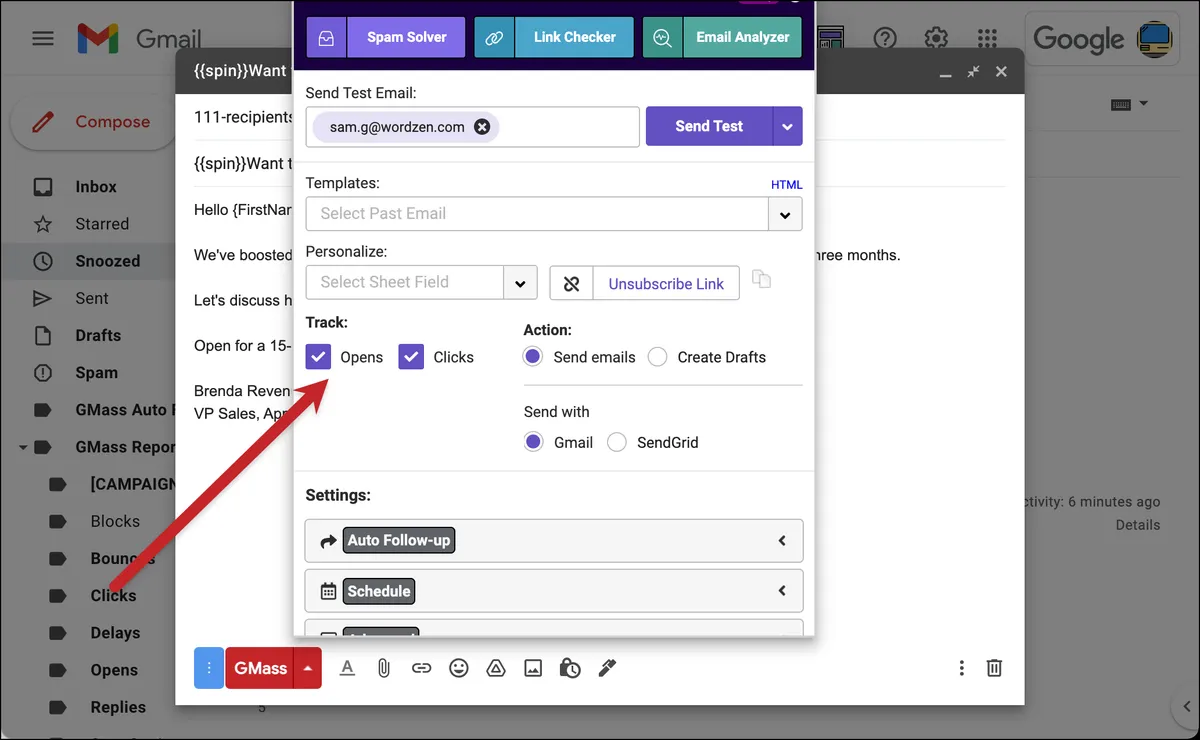1200x740 pixels.
Task: Open the Select Sheet Field dropdown arrow
Action: [x=520, y=283]
